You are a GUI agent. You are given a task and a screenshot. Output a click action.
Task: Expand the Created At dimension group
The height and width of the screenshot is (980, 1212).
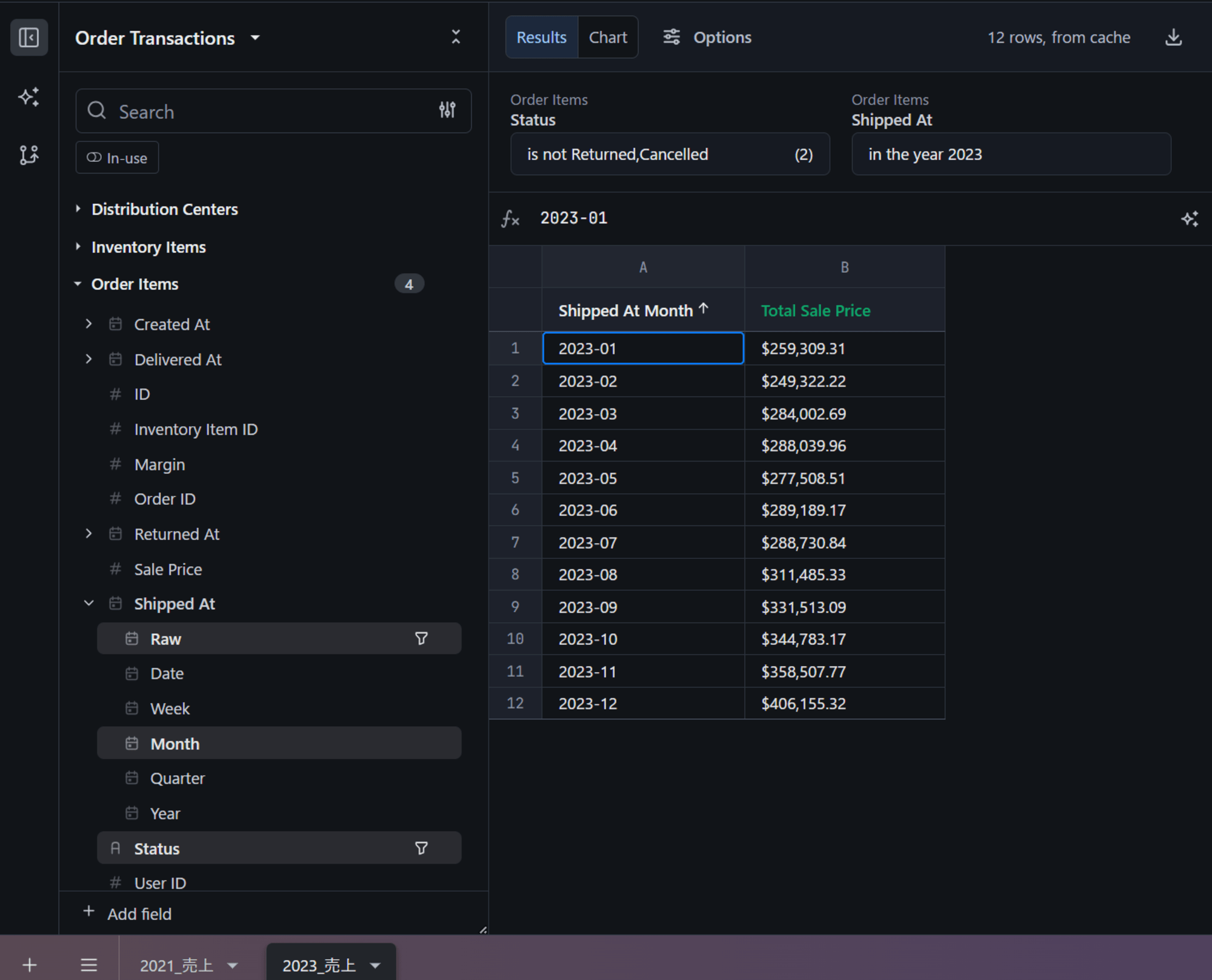pos(89,324)
